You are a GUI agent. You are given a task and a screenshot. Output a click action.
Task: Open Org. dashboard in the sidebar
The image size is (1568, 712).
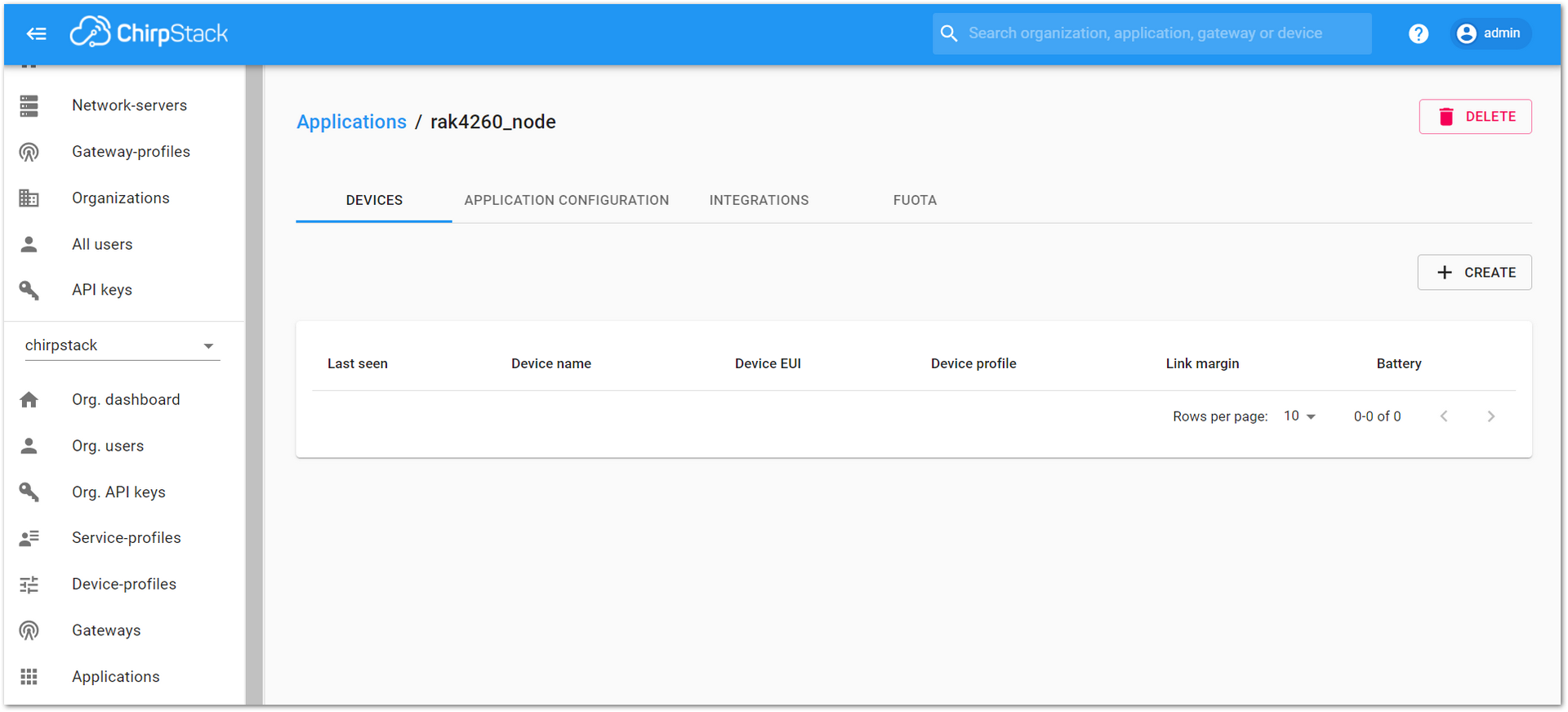point(126,399)
